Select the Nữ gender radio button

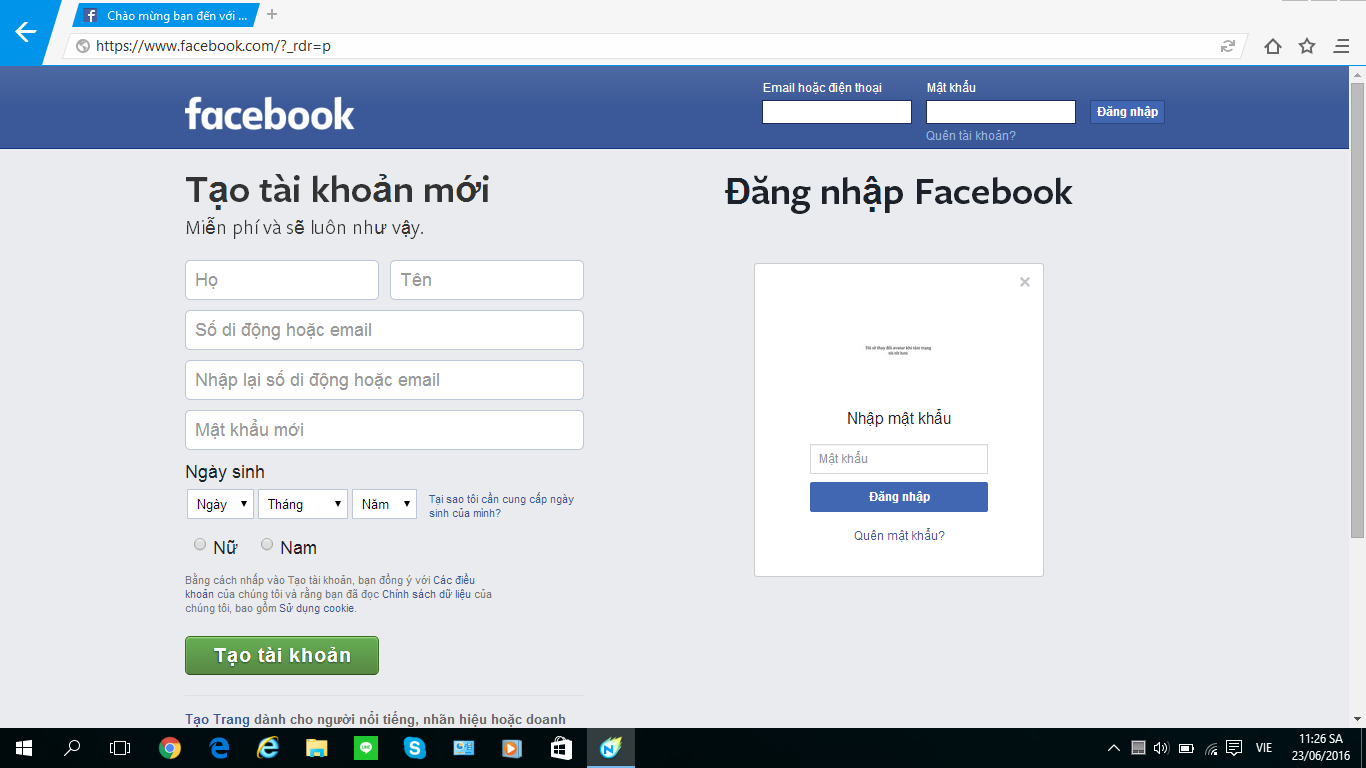click(200, 545)
